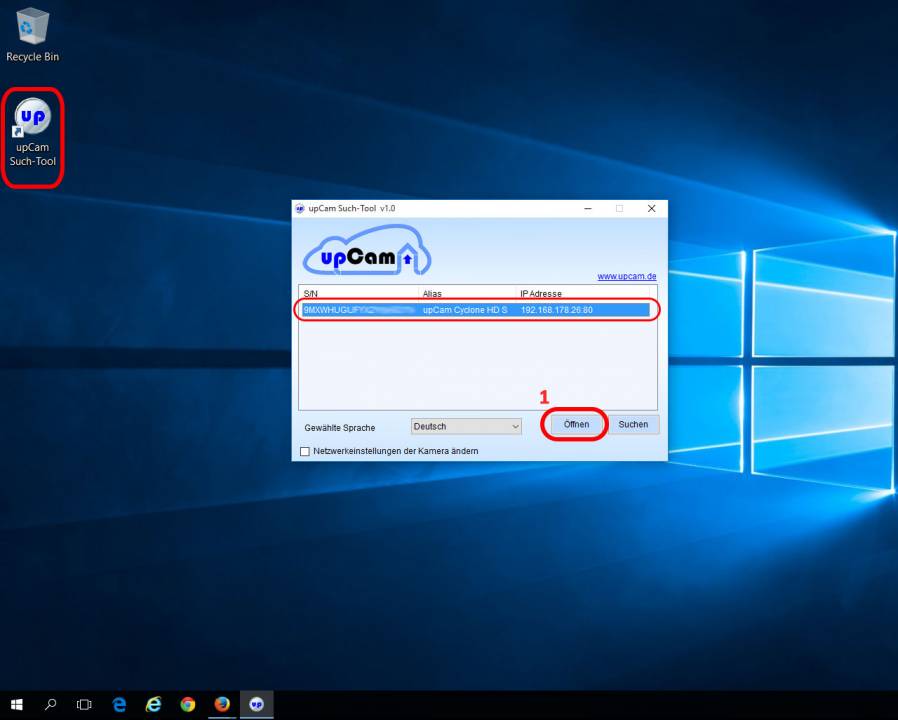Open the www.upcam.de link
The height and width of the screenshot is (720, 898).
pyautogui.click(x=627, y=276)
